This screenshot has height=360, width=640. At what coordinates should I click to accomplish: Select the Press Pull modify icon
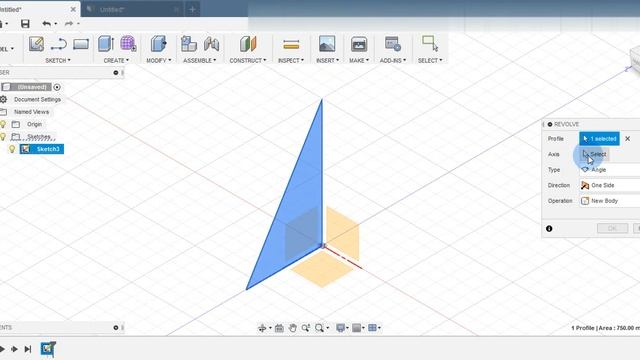click(x=158, y=44)
